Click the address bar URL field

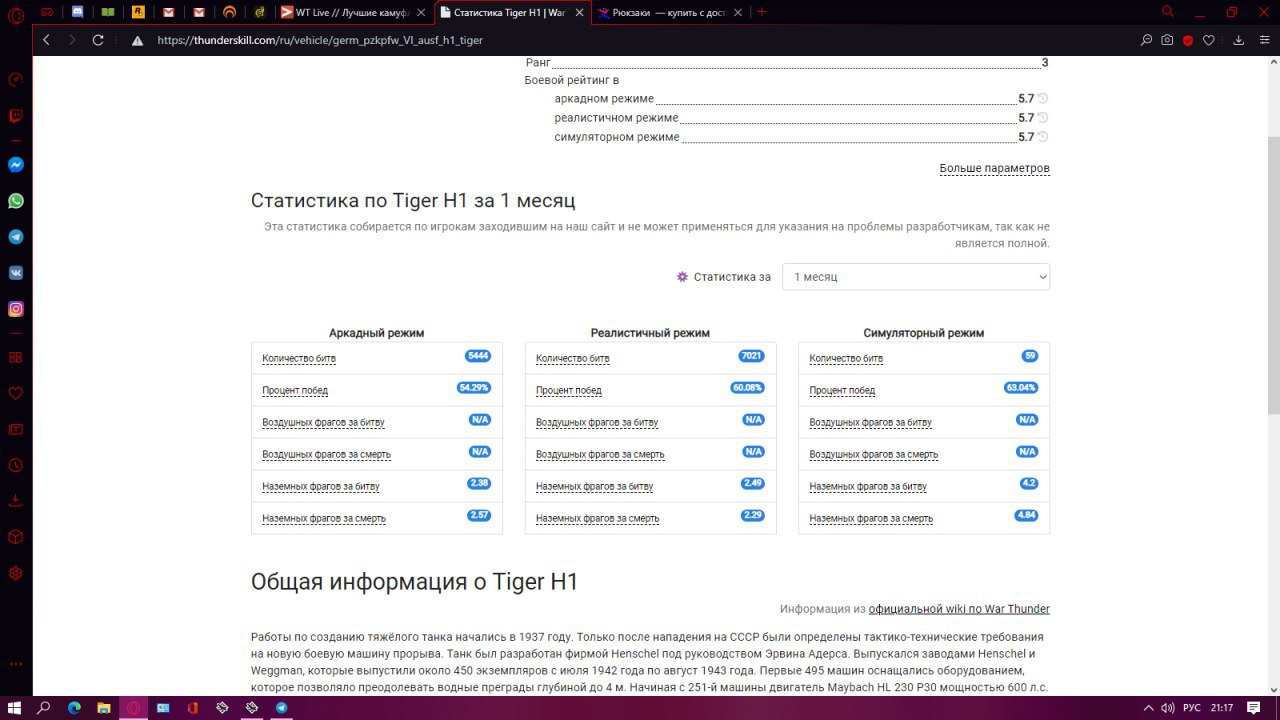(x=640, y=41)
